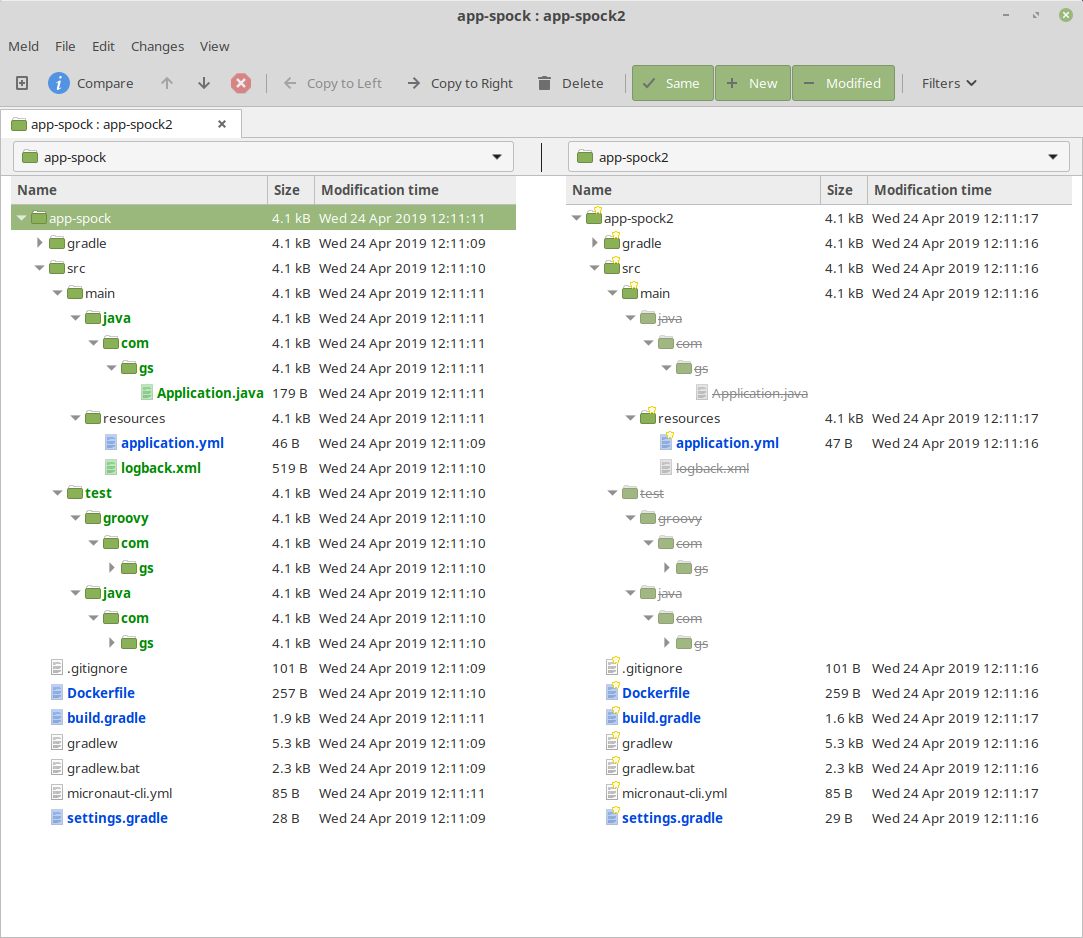Go to previous difference with up arrow
1083x938 pixels.
167,83
